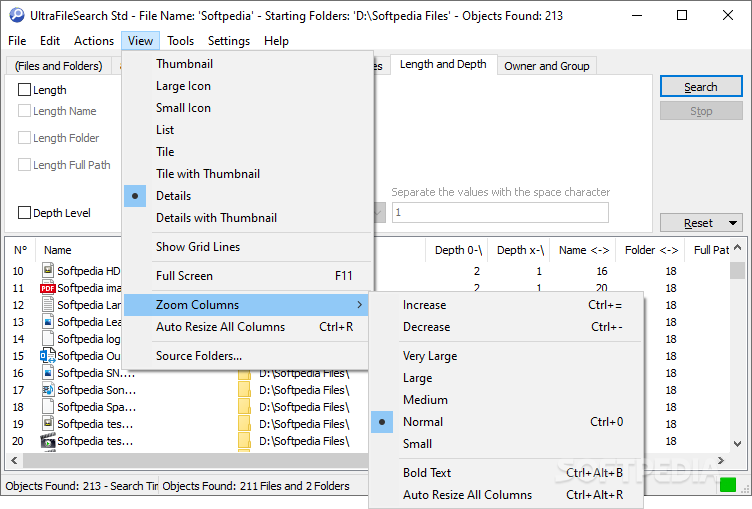Click the blank file icon in row 14
The width and height of the screenshot is (752, 509).
[48, 339]
